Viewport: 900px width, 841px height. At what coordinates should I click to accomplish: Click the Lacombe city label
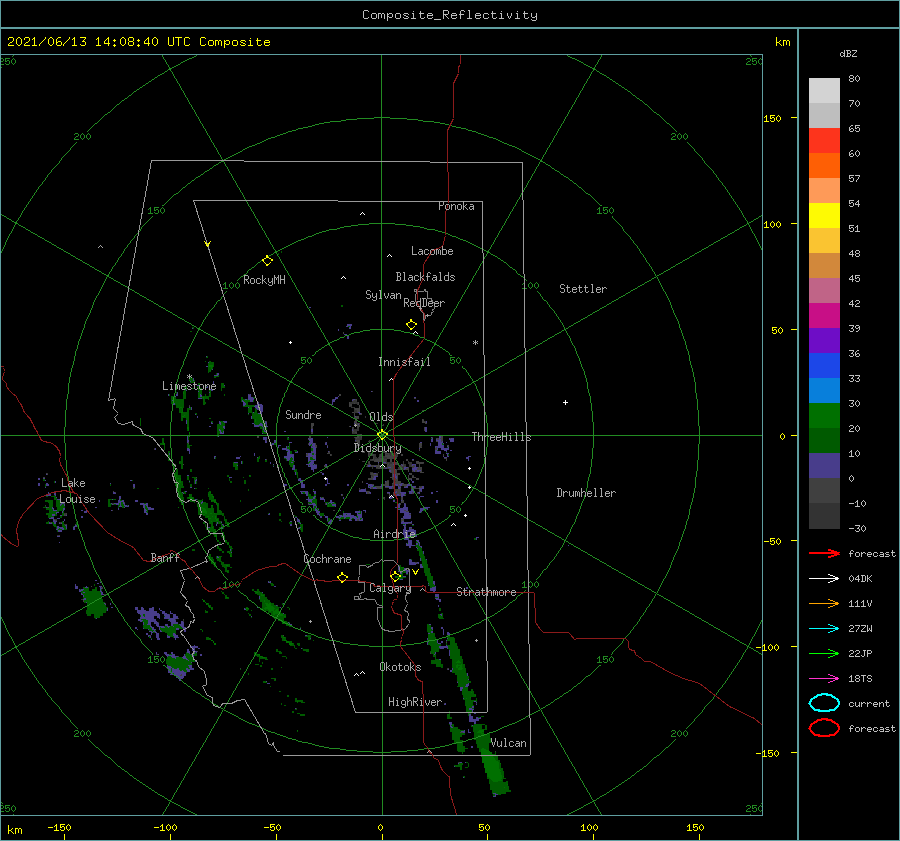[432, 251]
